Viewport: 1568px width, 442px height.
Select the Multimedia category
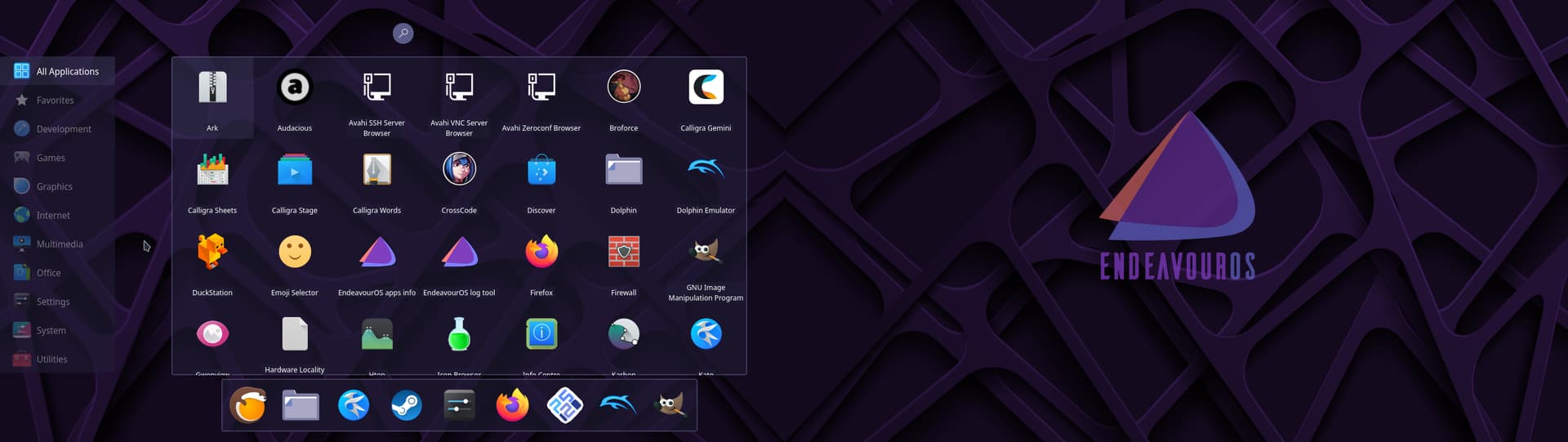(57, 244)
